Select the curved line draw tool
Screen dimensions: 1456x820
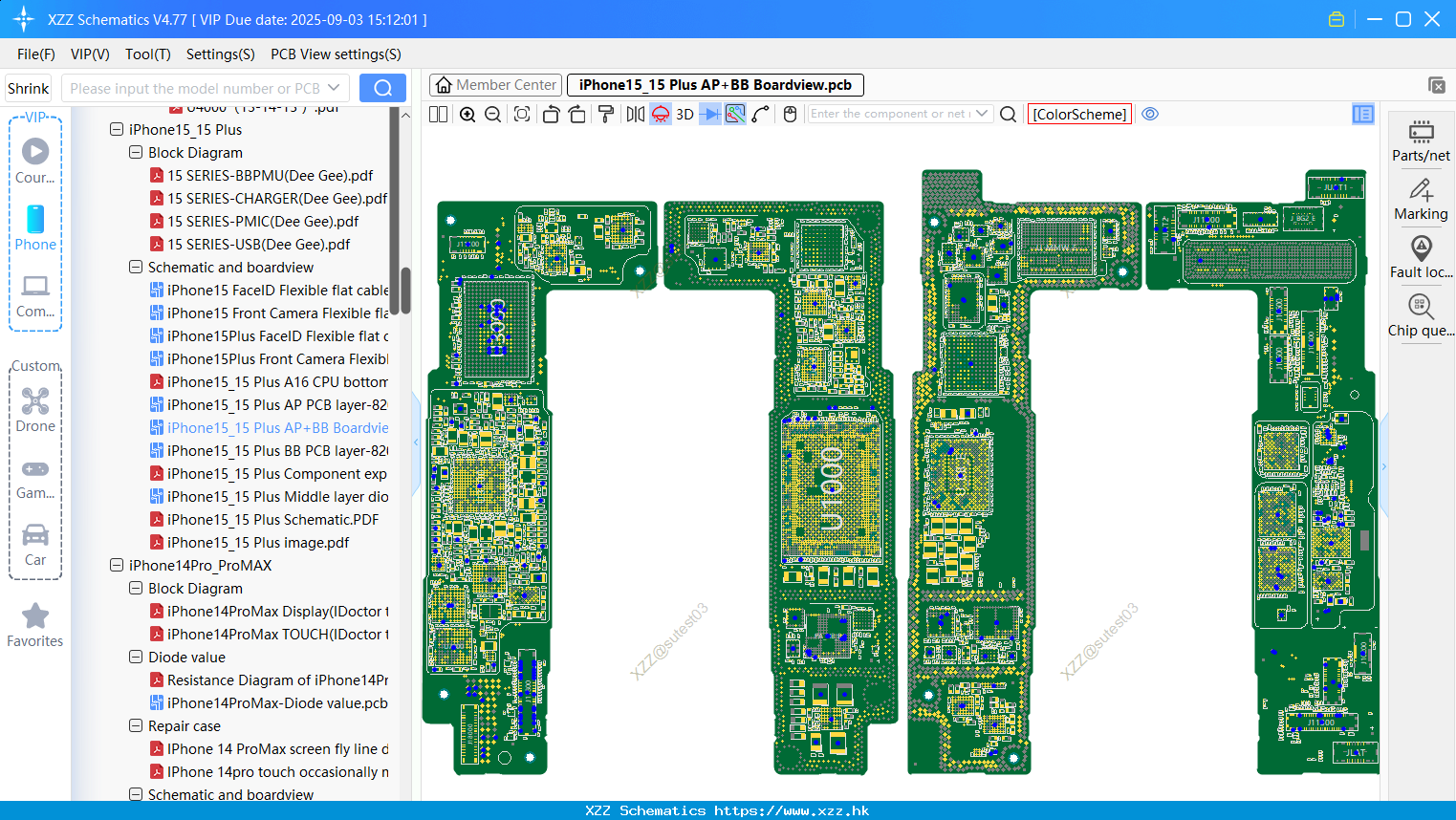click(x=761, y=114)
